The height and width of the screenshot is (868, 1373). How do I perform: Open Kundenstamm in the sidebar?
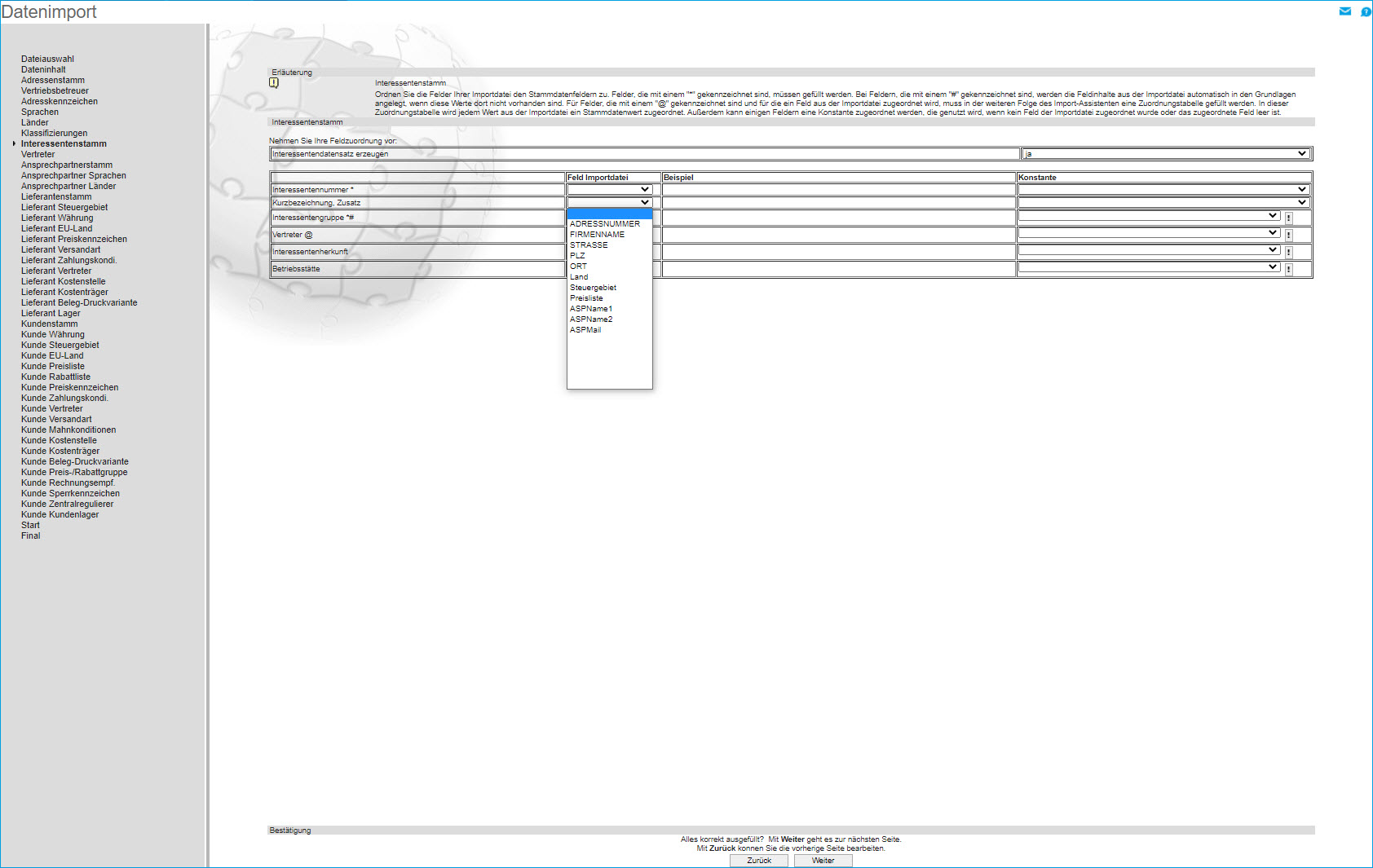pyautogui.click(x=50, y=324)
